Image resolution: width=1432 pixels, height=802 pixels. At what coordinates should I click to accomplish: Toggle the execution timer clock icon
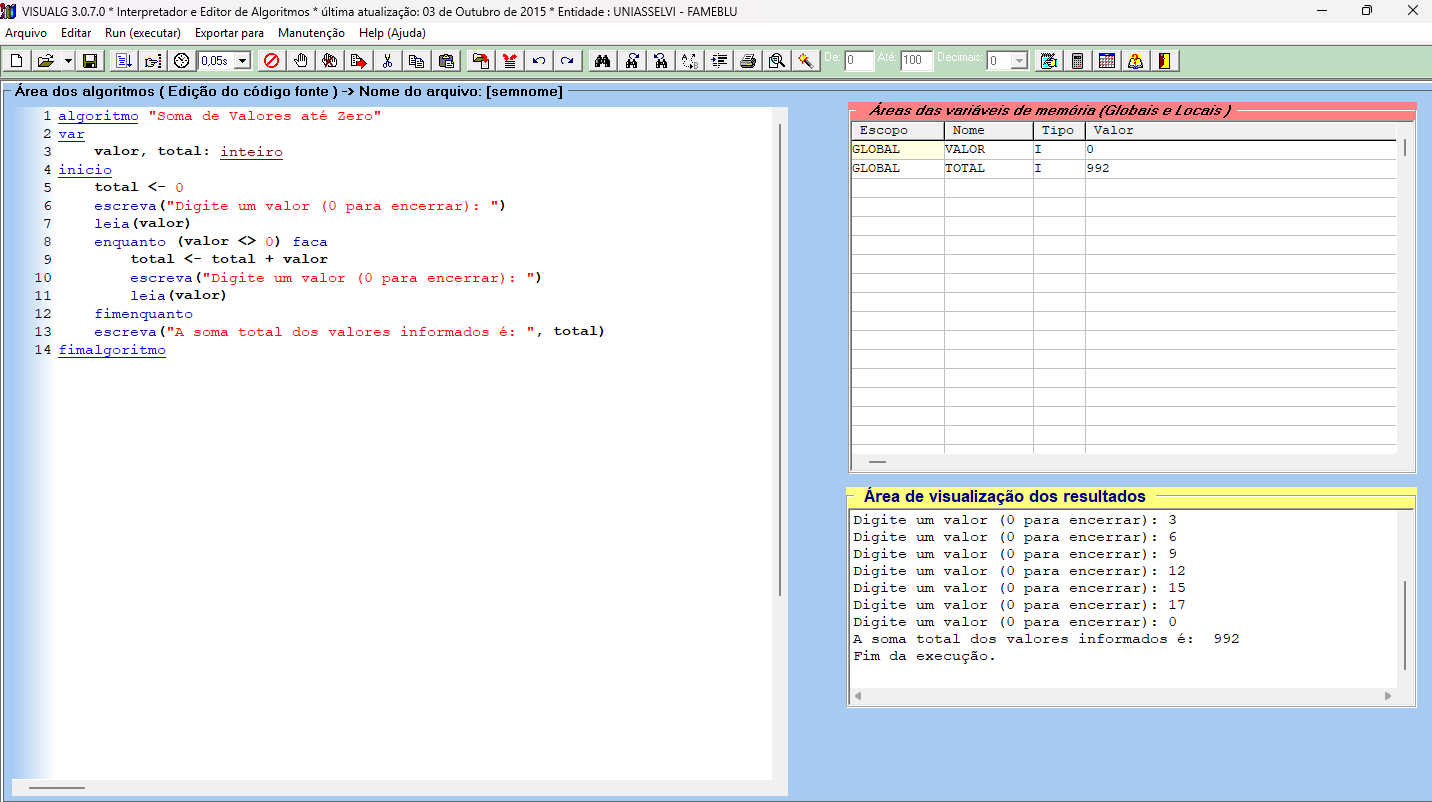181,61
